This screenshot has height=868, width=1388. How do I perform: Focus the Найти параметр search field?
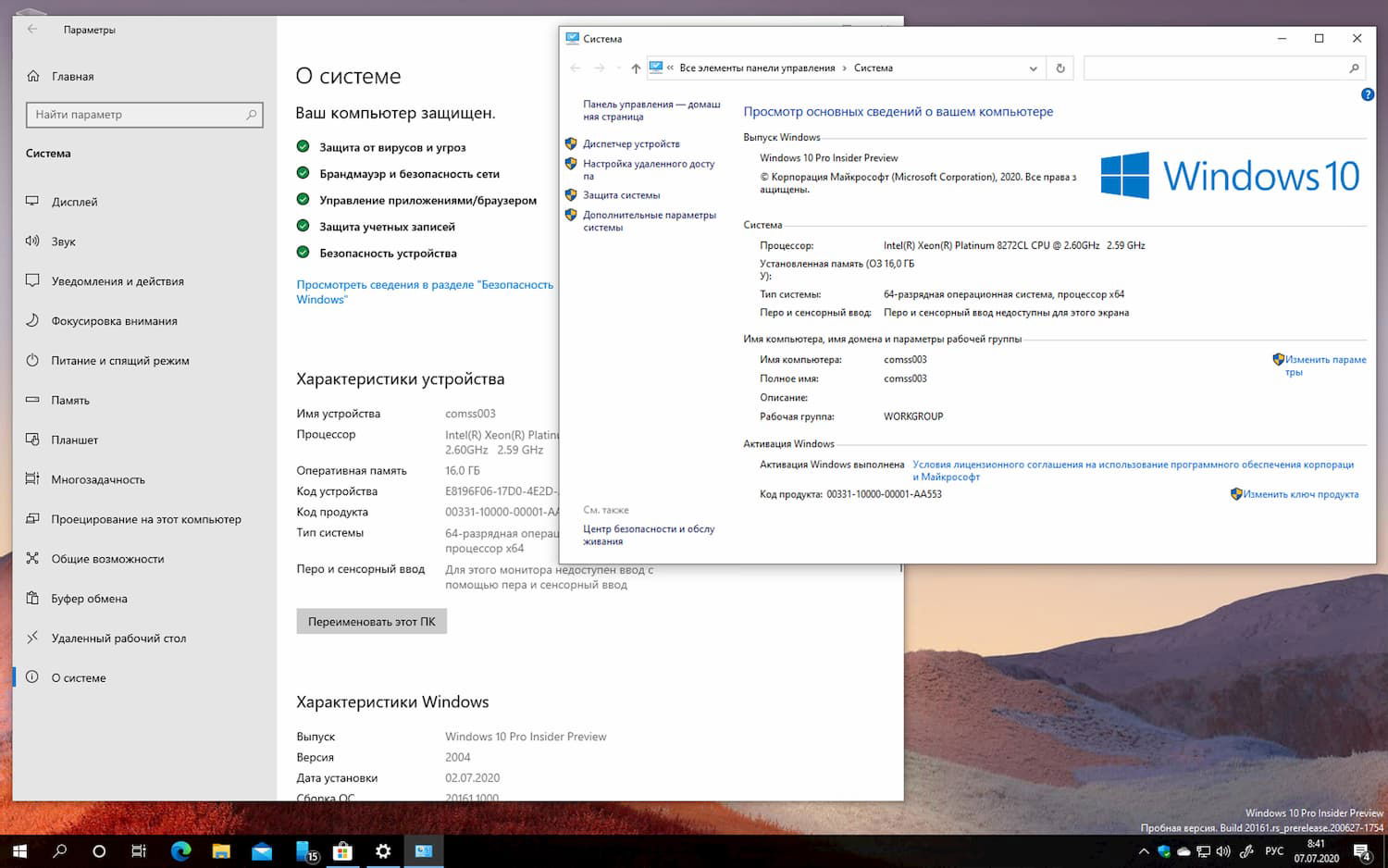coord(144,115)
